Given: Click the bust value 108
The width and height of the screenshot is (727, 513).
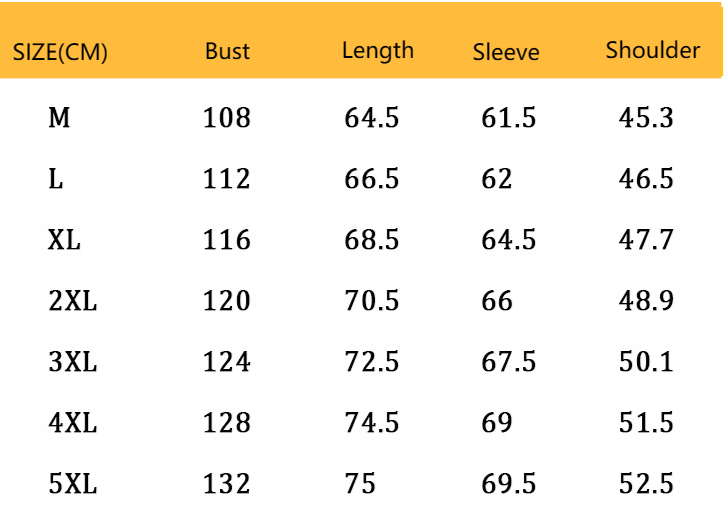Looking at the screenshot, I should (226, 119).
